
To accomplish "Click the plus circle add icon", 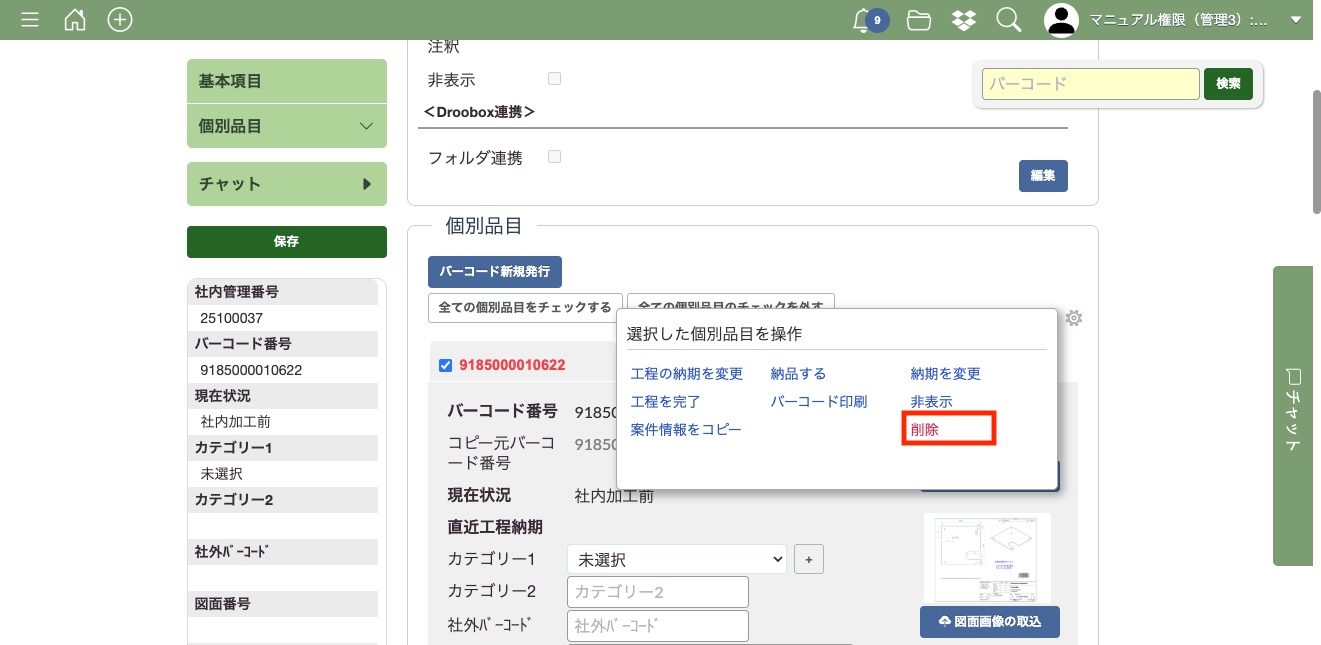I will (120, 19).
